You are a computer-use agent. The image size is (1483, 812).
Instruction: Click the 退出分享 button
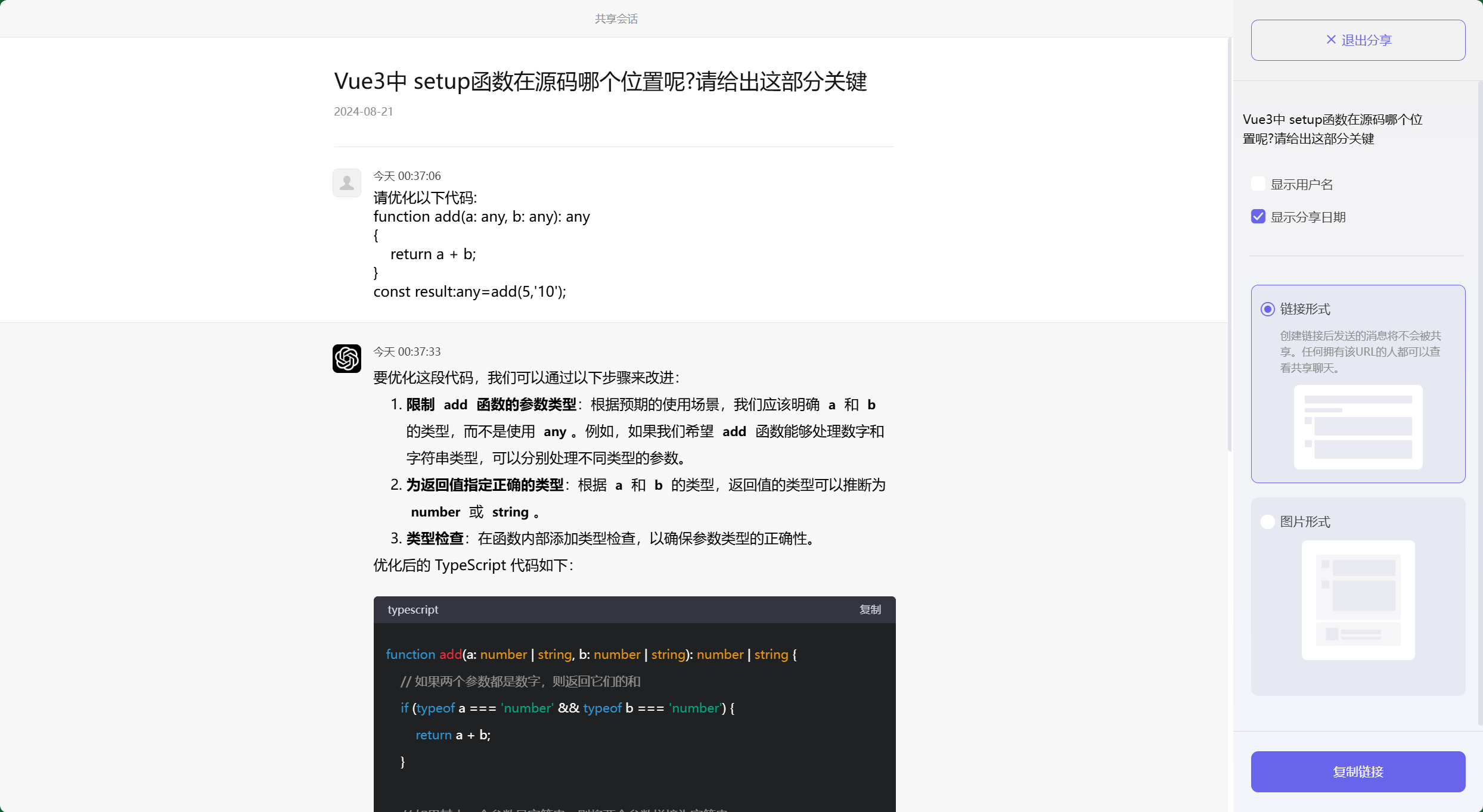1358,39
